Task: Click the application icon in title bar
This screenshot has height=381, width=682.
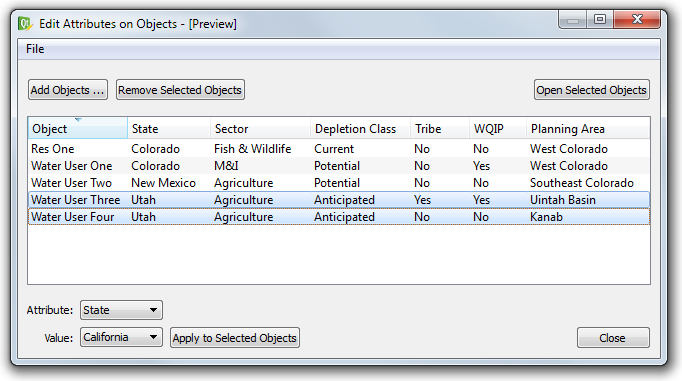Action: click(x=25, y=23)
